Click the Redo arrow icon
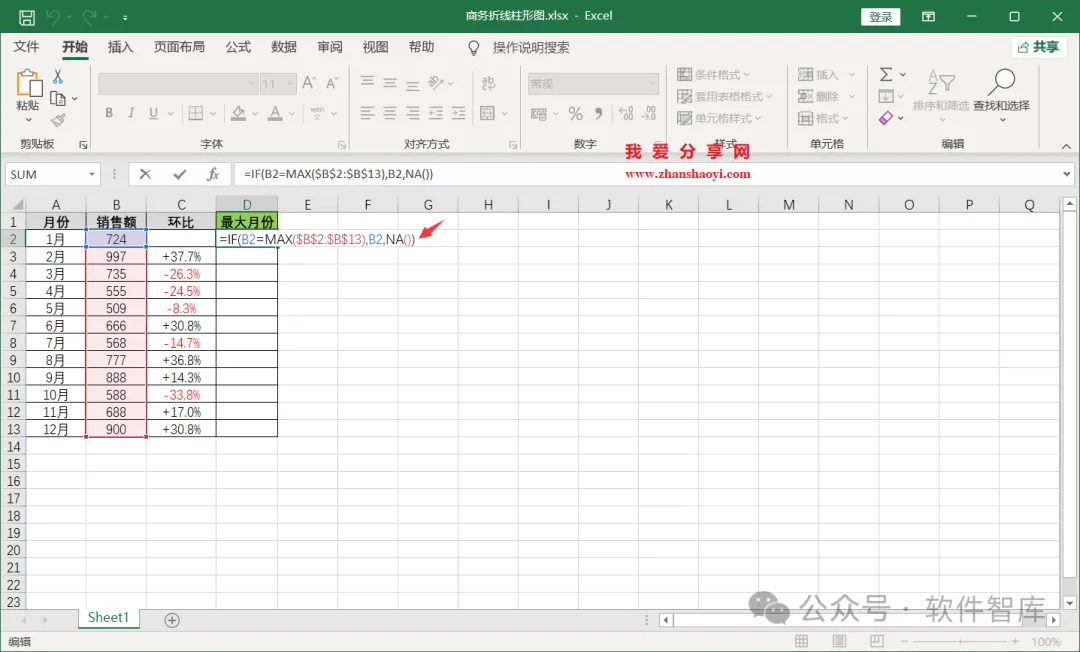 coord(90,17)
